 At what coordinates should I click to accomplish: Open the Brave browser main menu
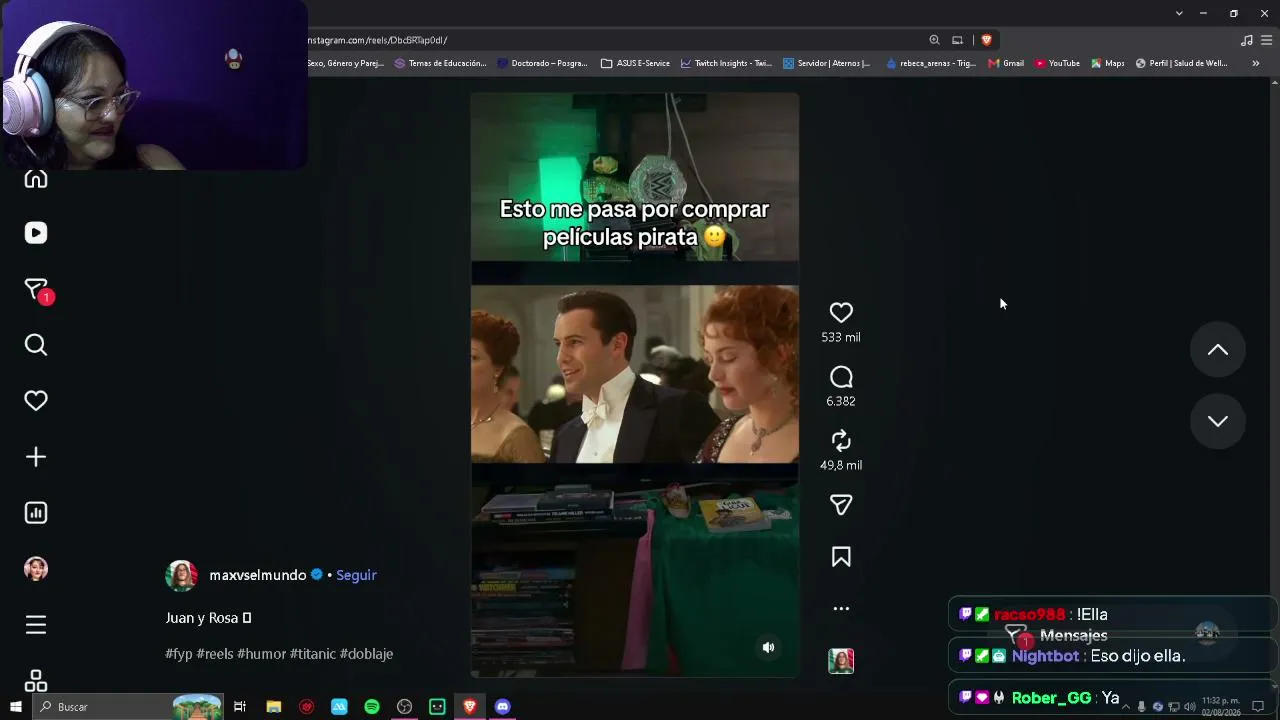[1269, 40]
